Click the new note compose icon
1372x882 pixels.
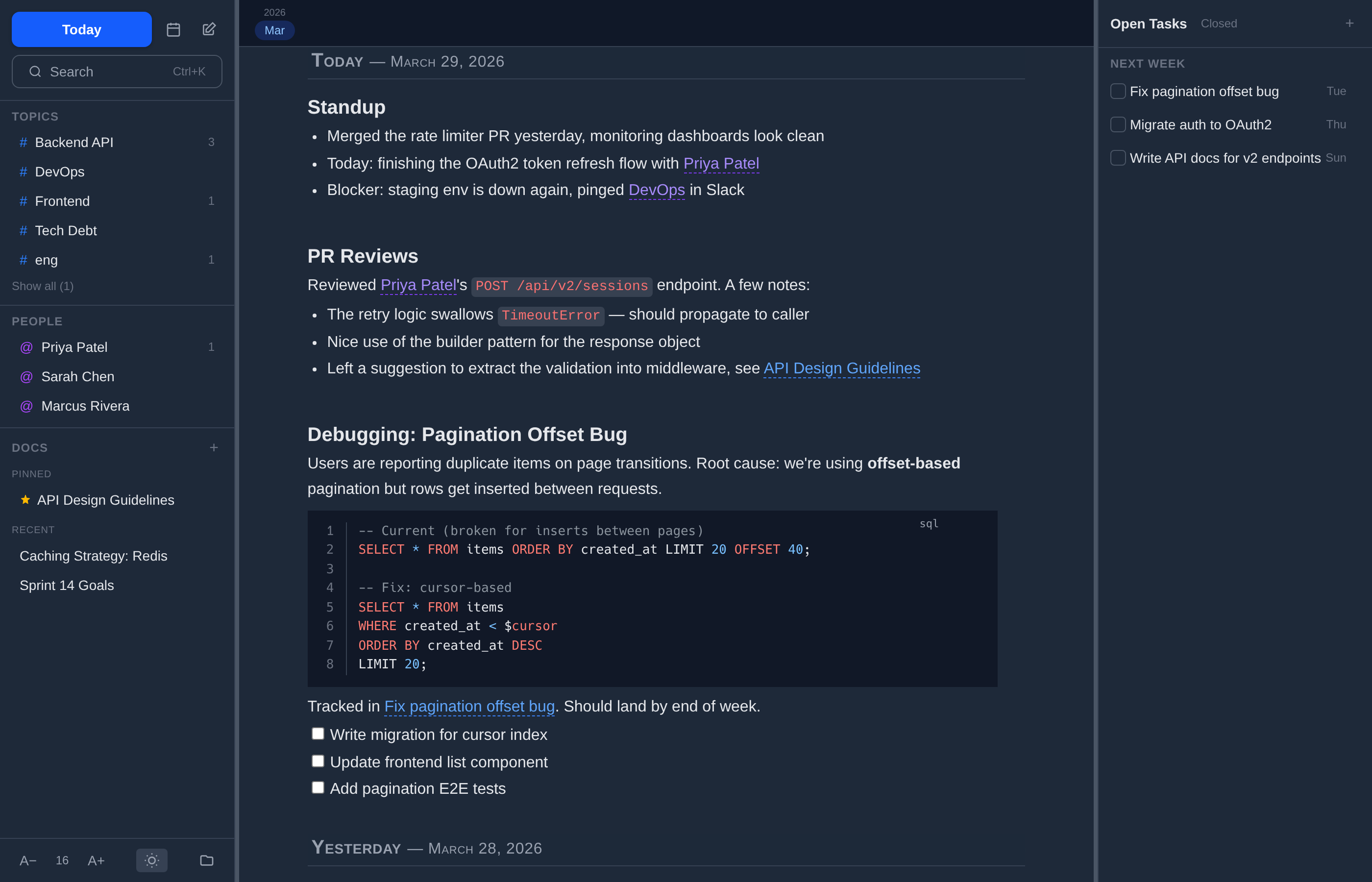pyautogui.click(x=209, y=29)
